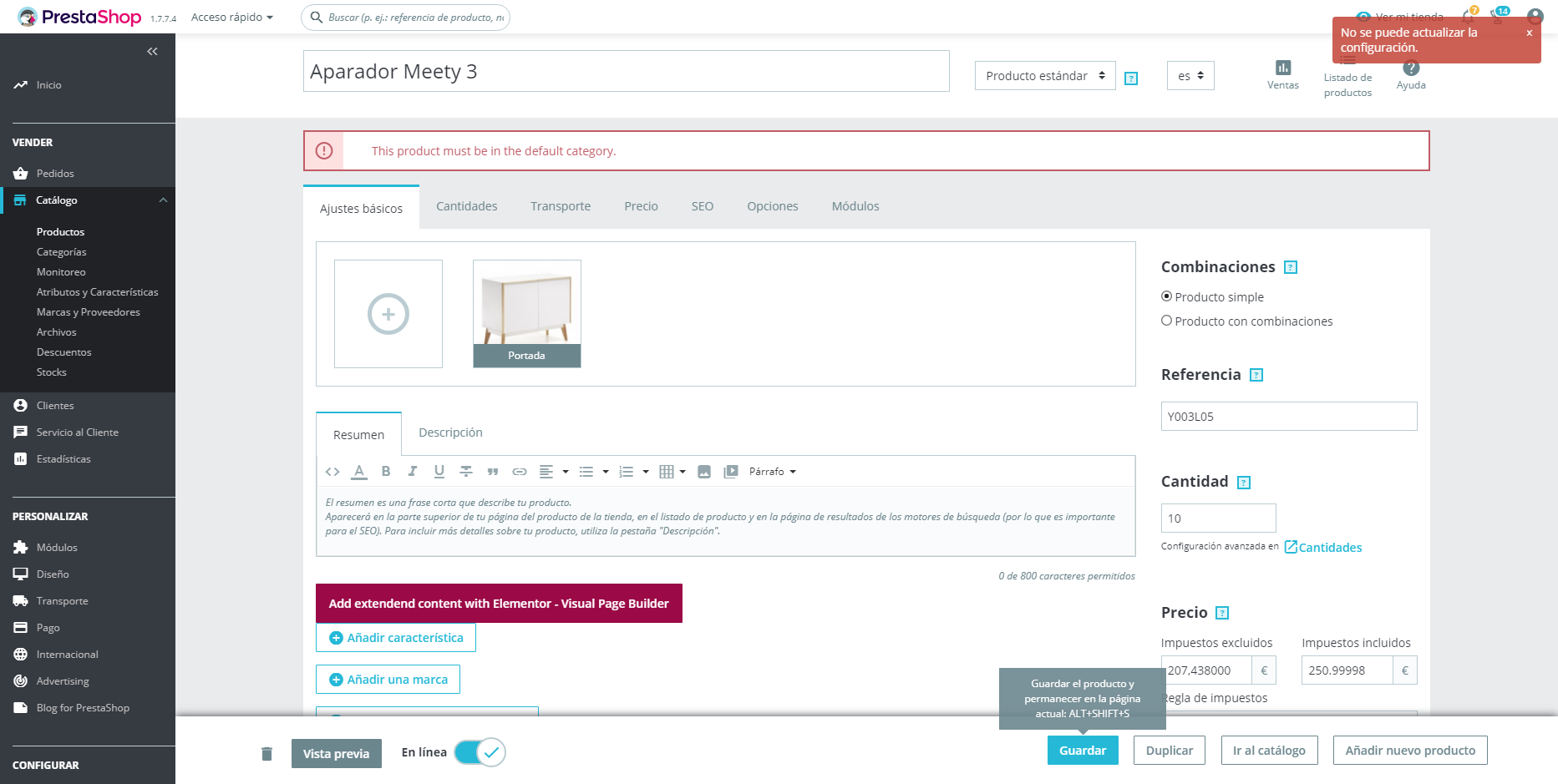Open the insert link icon in the editor
The height and width of the screenshot is (784, 1558).
[520, 471]
